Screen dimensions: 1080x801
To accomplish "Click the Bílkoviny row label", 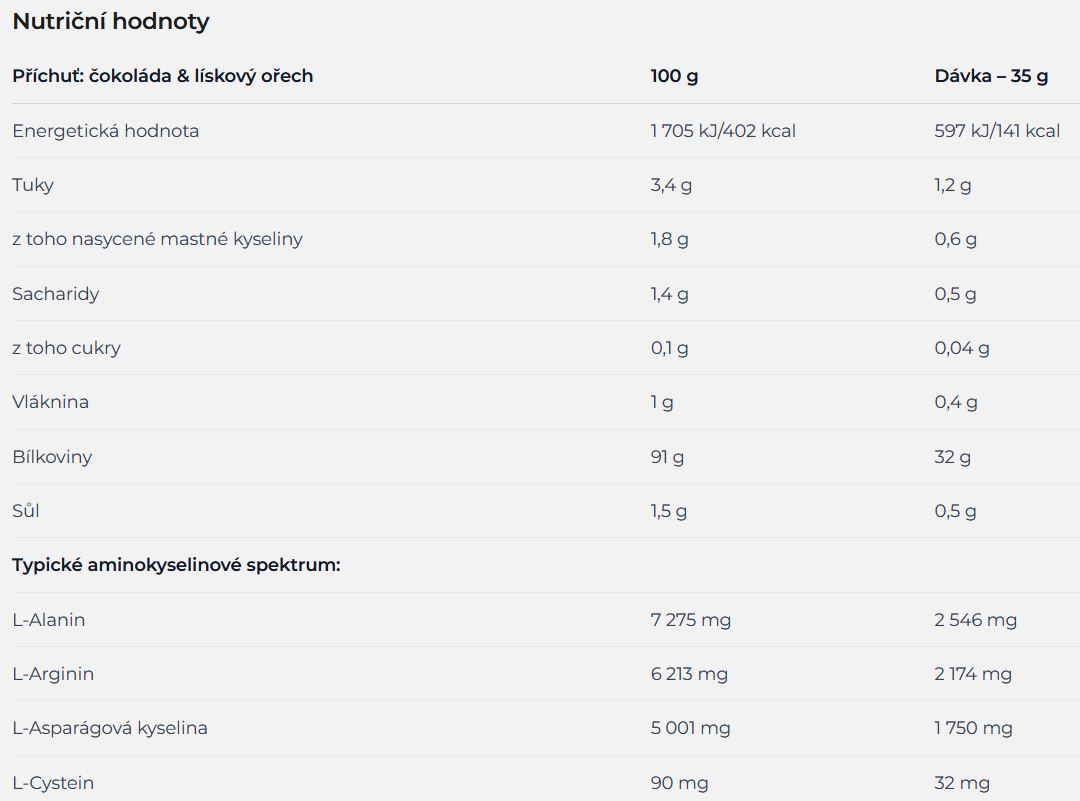I will 52,457.
